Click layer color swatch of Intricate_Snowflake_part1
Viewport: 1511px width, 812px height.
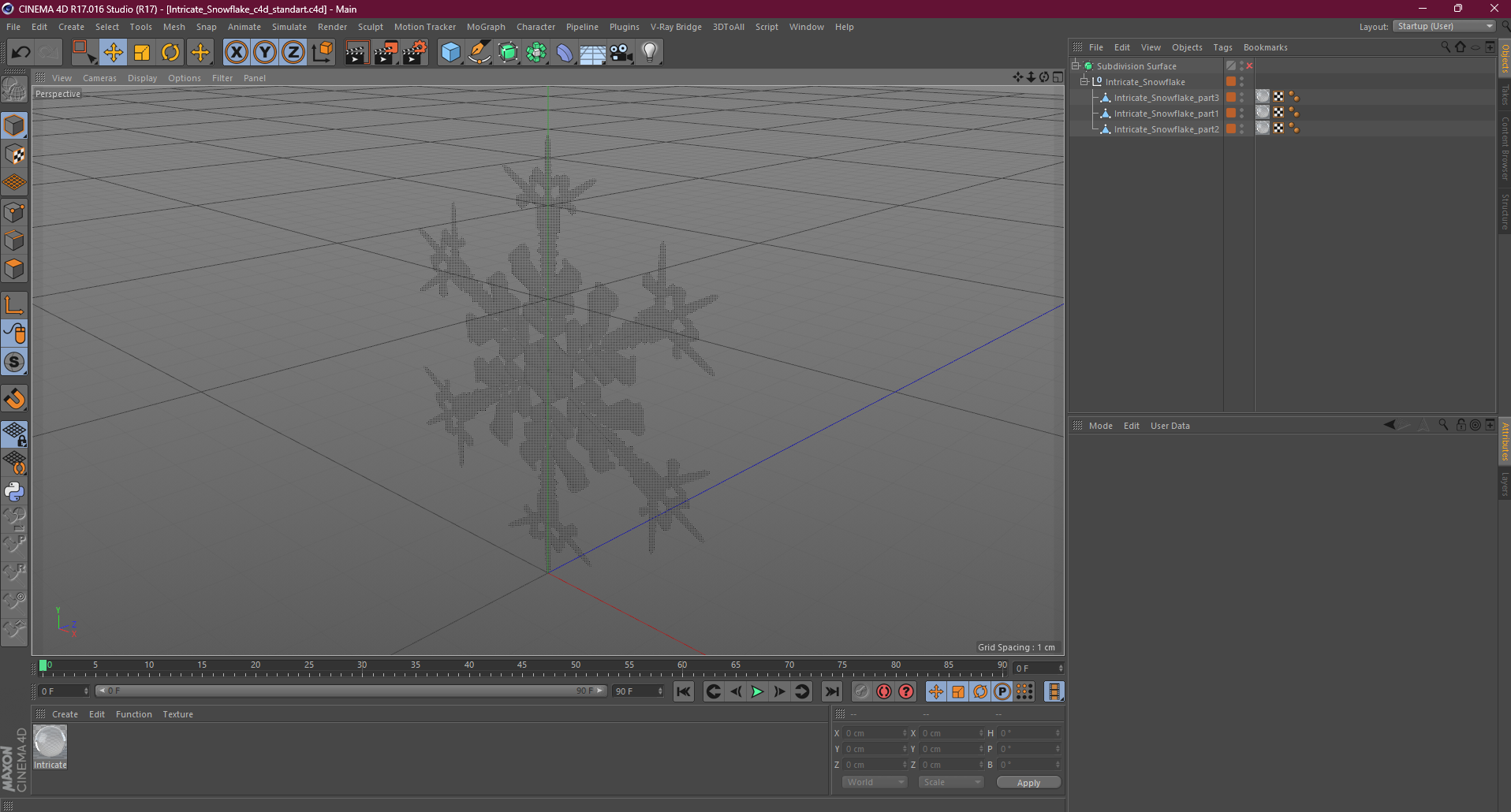click(1230, 113)
